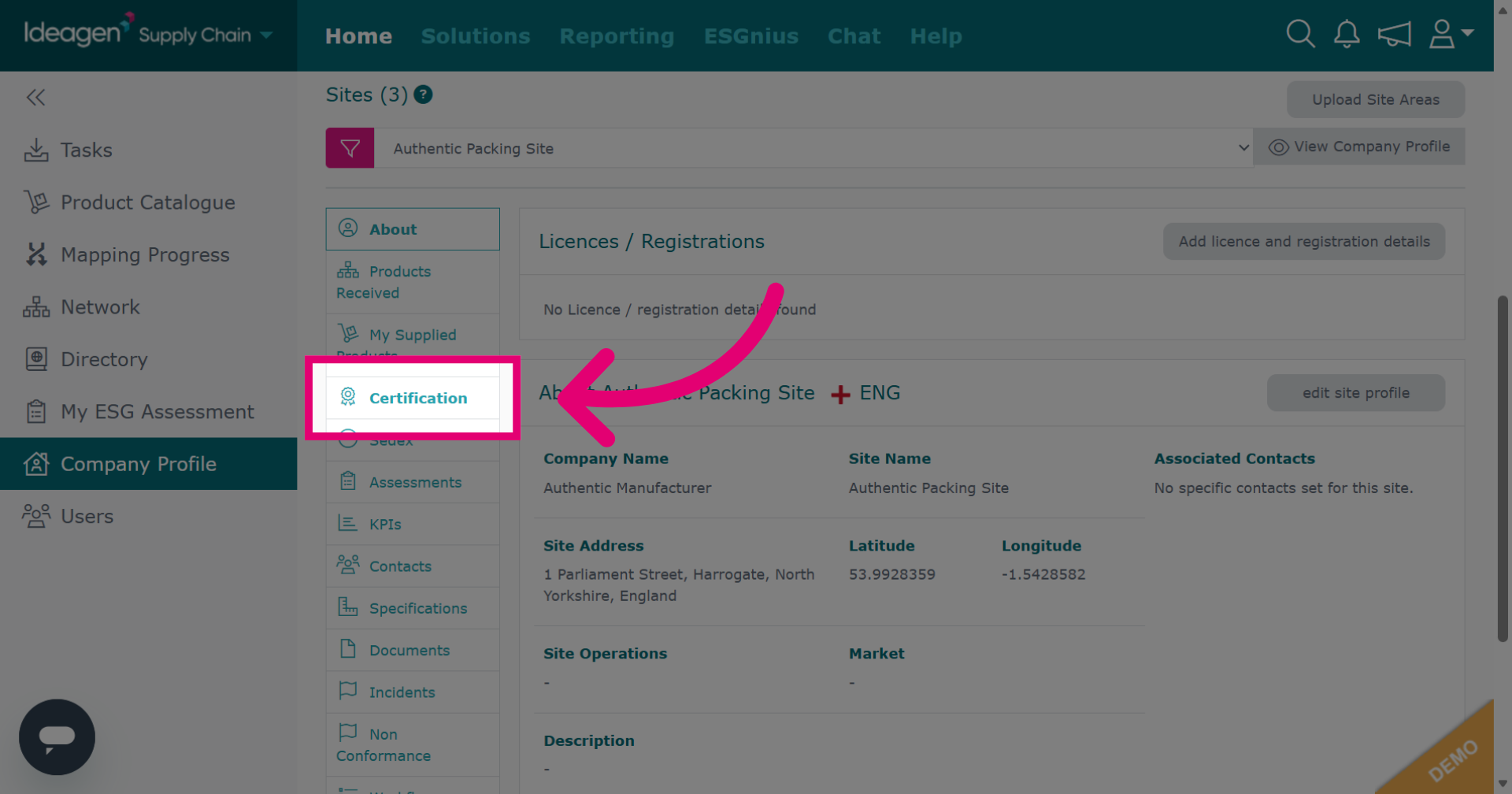This screenshot has width=1512, height=794.
Task: Click the magenta filter funnel button
Action: 350,148
